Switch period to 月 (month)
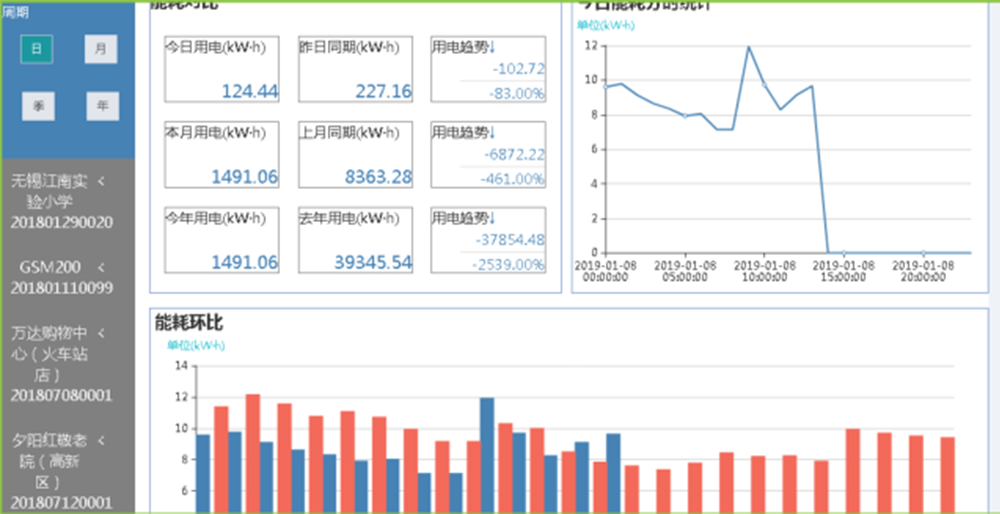Screen dimensions: 1000x514 point(99,48)
